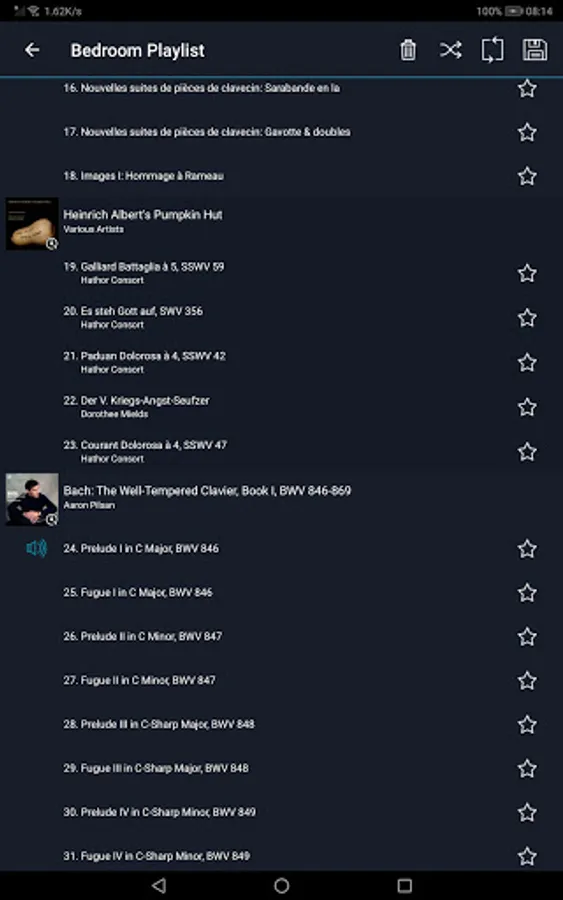Screen dimensions: 563x900
Task: Star track 31 Fugue IV in C-Sharp Minor
Action: coord(527,856)
